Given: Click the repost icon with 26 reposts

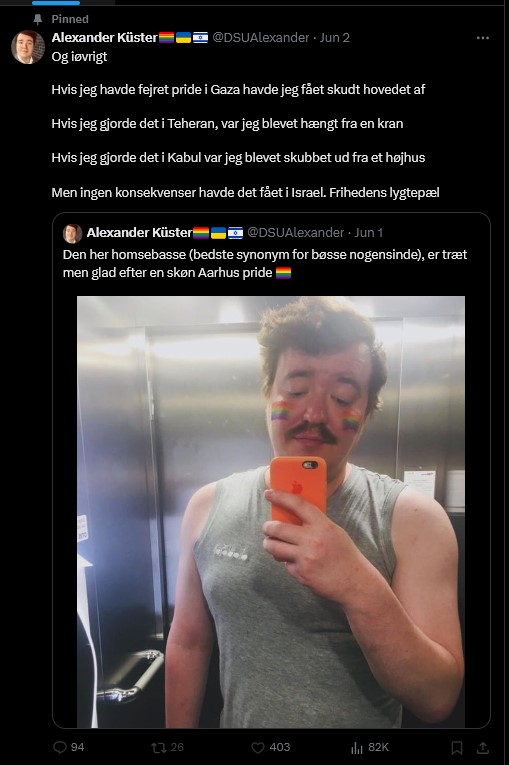Looking at the screenshot, I should tap(158, 747).
